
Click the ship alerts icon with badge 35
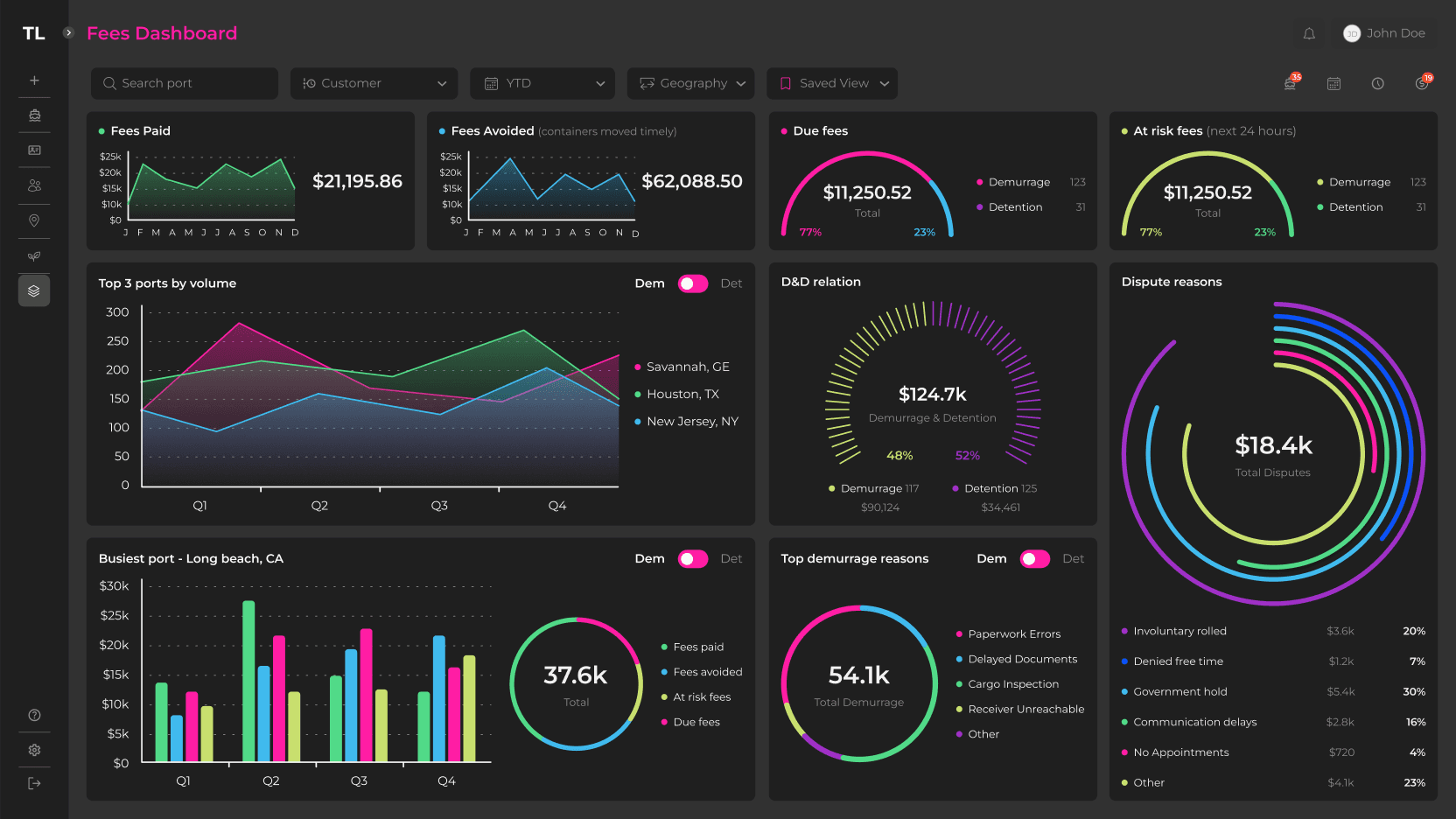pos(1291,83)
